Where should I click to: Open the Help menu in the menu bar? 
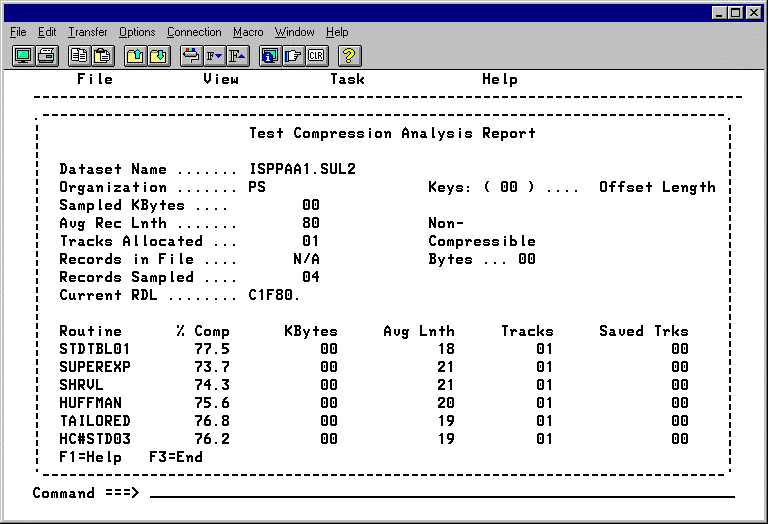point(337,32)
